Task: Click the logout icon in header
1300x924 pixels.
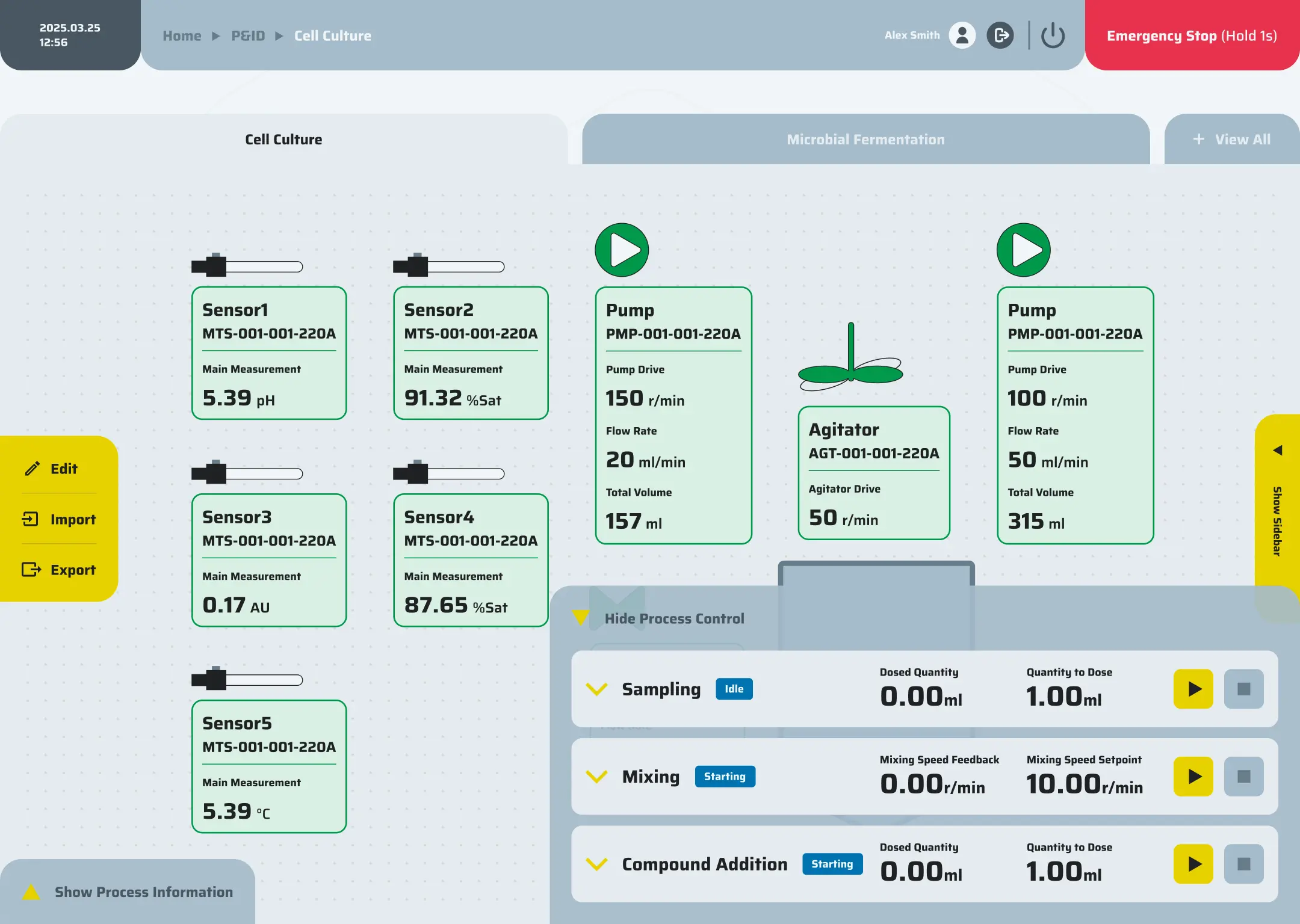Action: (x=1000, y=35)
